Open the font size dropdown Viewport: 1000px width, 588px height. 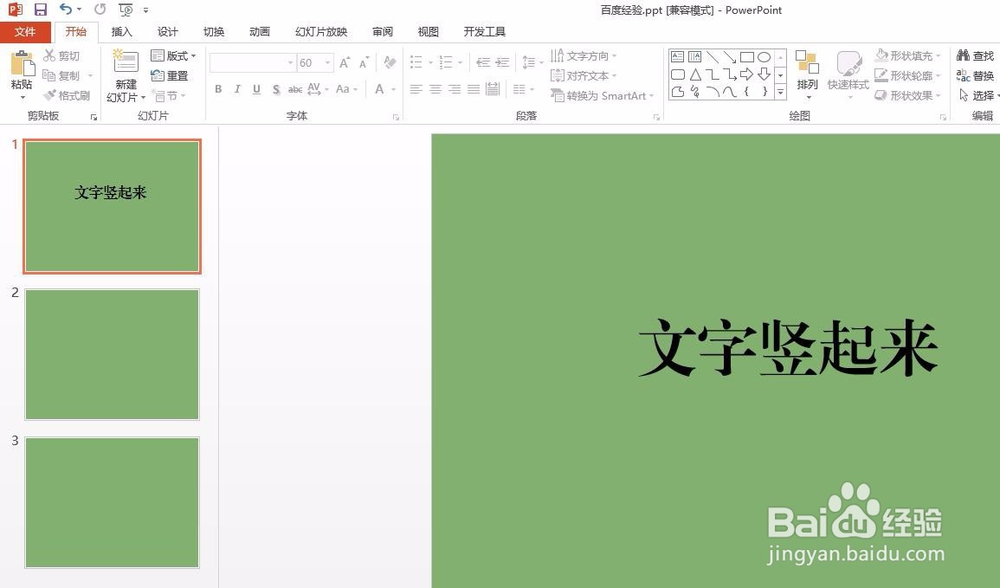click(327, 62)
